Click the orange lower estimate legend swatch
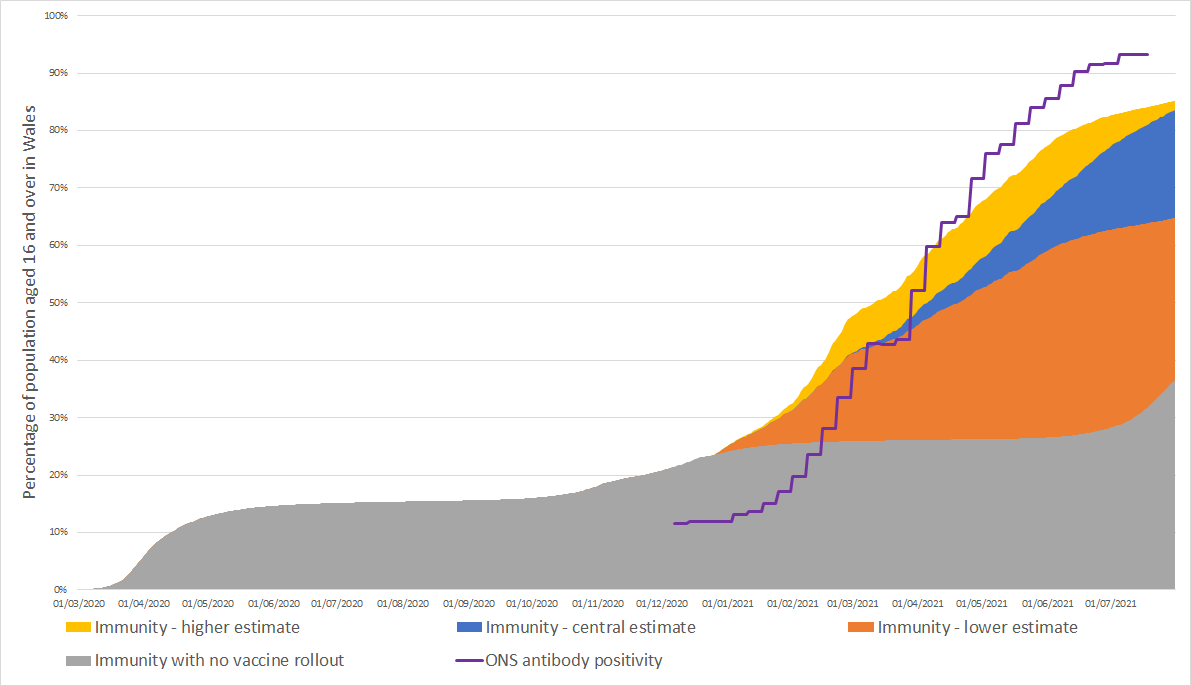Viewport: 1191px width, 686px height. pyautogui.click(x=860, y=628)
